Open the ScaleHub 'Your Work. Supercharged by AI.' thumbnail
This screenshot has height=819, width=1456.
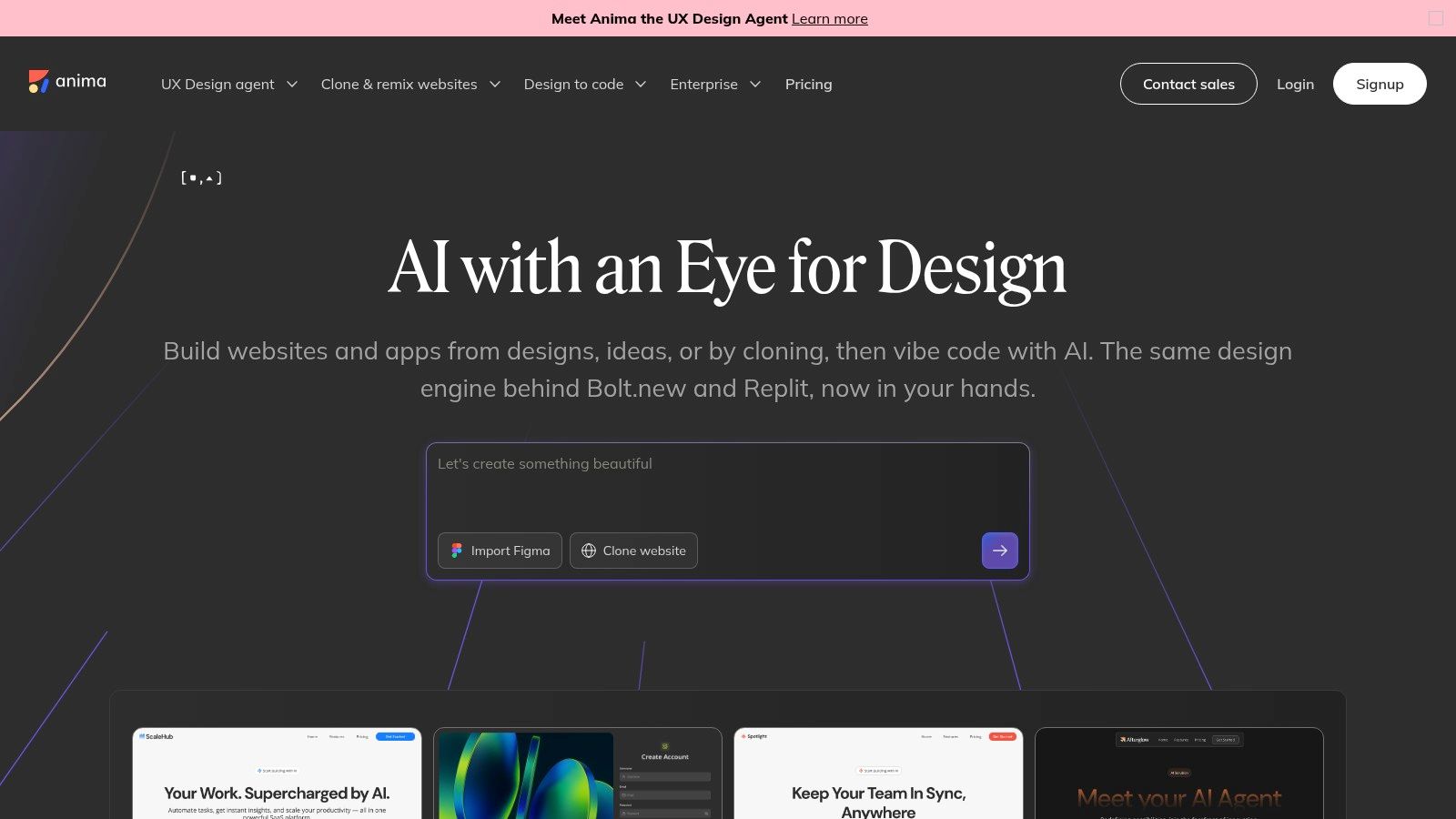tap(277, 773)
